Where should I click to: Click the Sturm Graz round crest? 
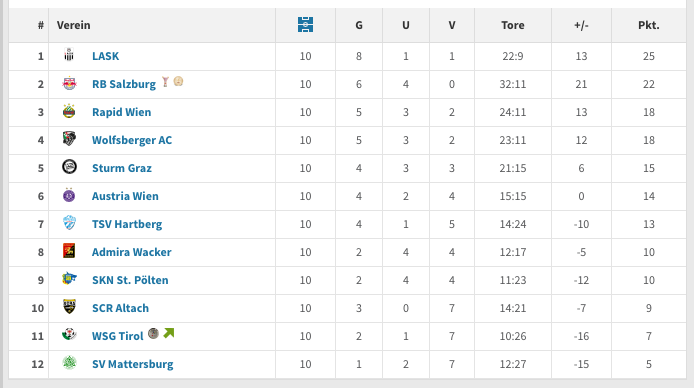click(x=69, y=167)
